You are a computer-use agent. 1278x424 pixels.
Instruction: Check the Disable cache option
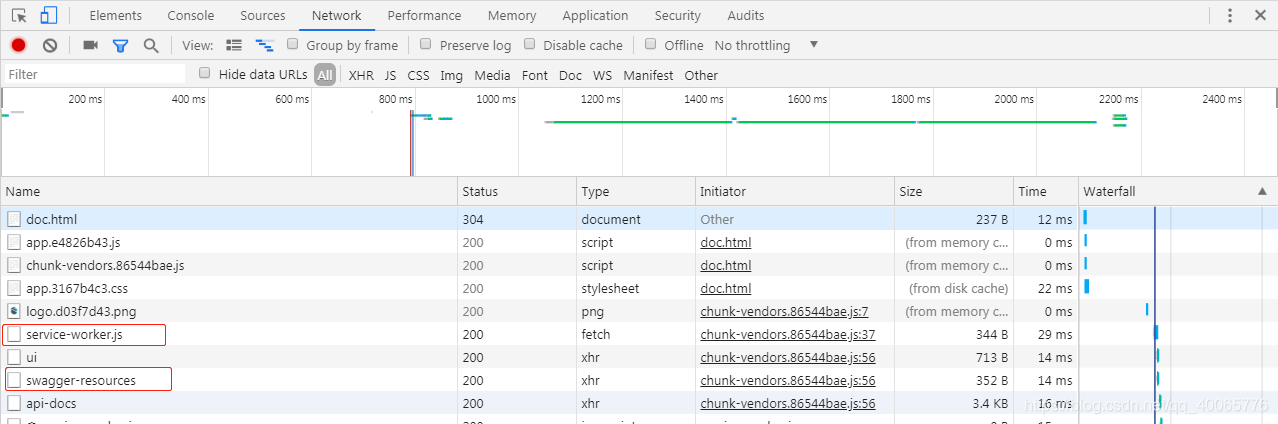pyautogui.click(x=530, y=45)
